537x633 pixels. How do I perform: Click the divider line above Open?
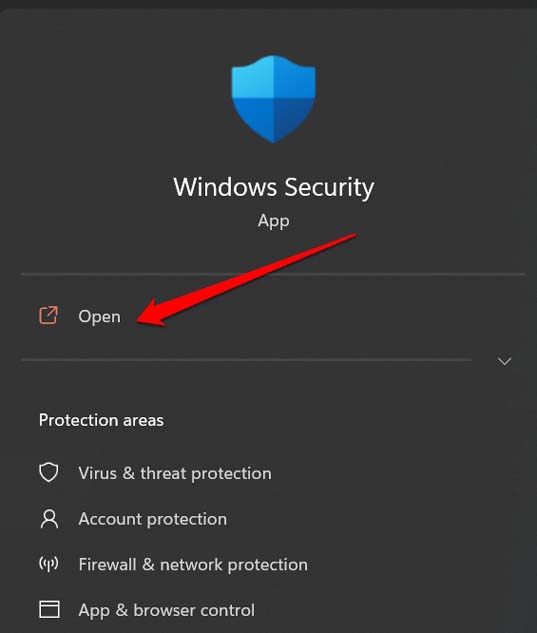pos(273,275)
